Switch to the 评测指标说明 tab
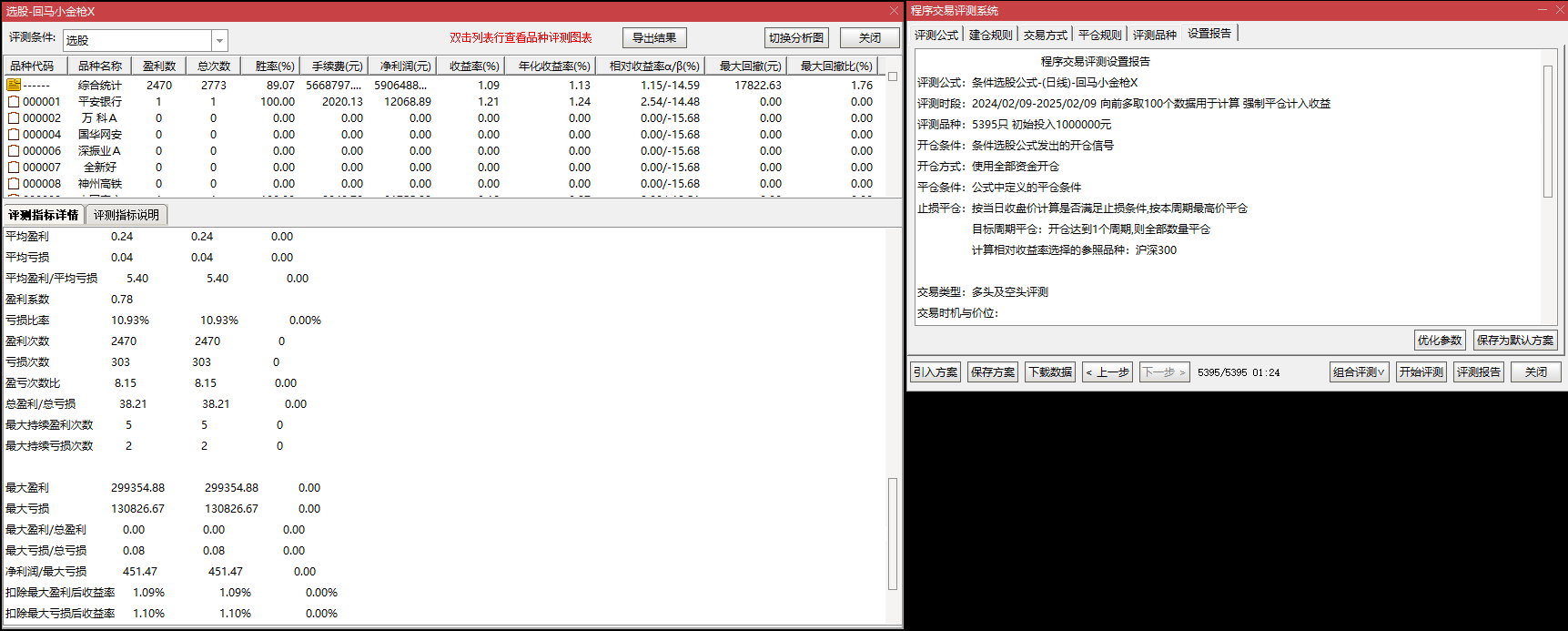 tap(126, 215)
